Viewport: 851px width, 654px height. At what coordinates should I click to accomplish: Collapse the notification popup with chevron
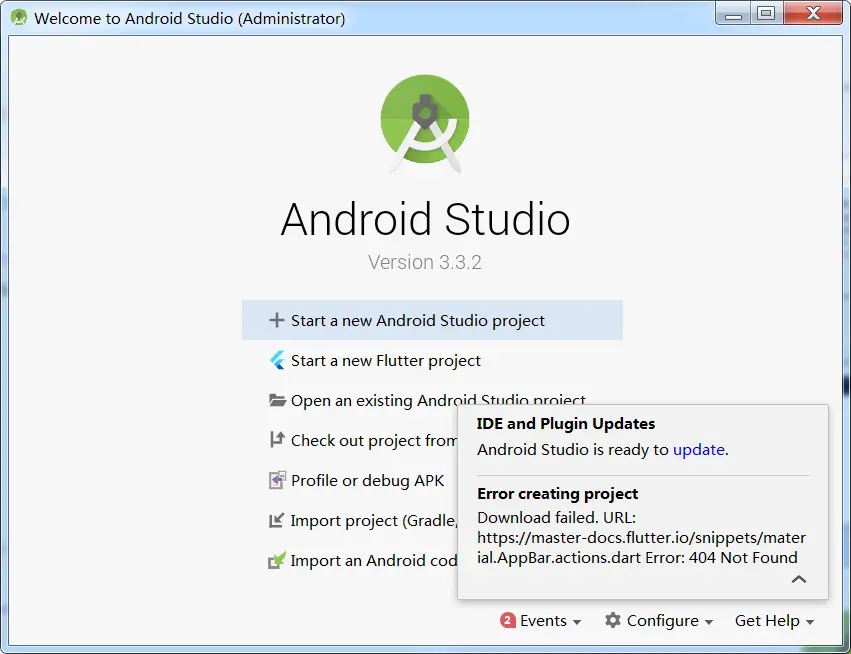[x=798, y=579]
